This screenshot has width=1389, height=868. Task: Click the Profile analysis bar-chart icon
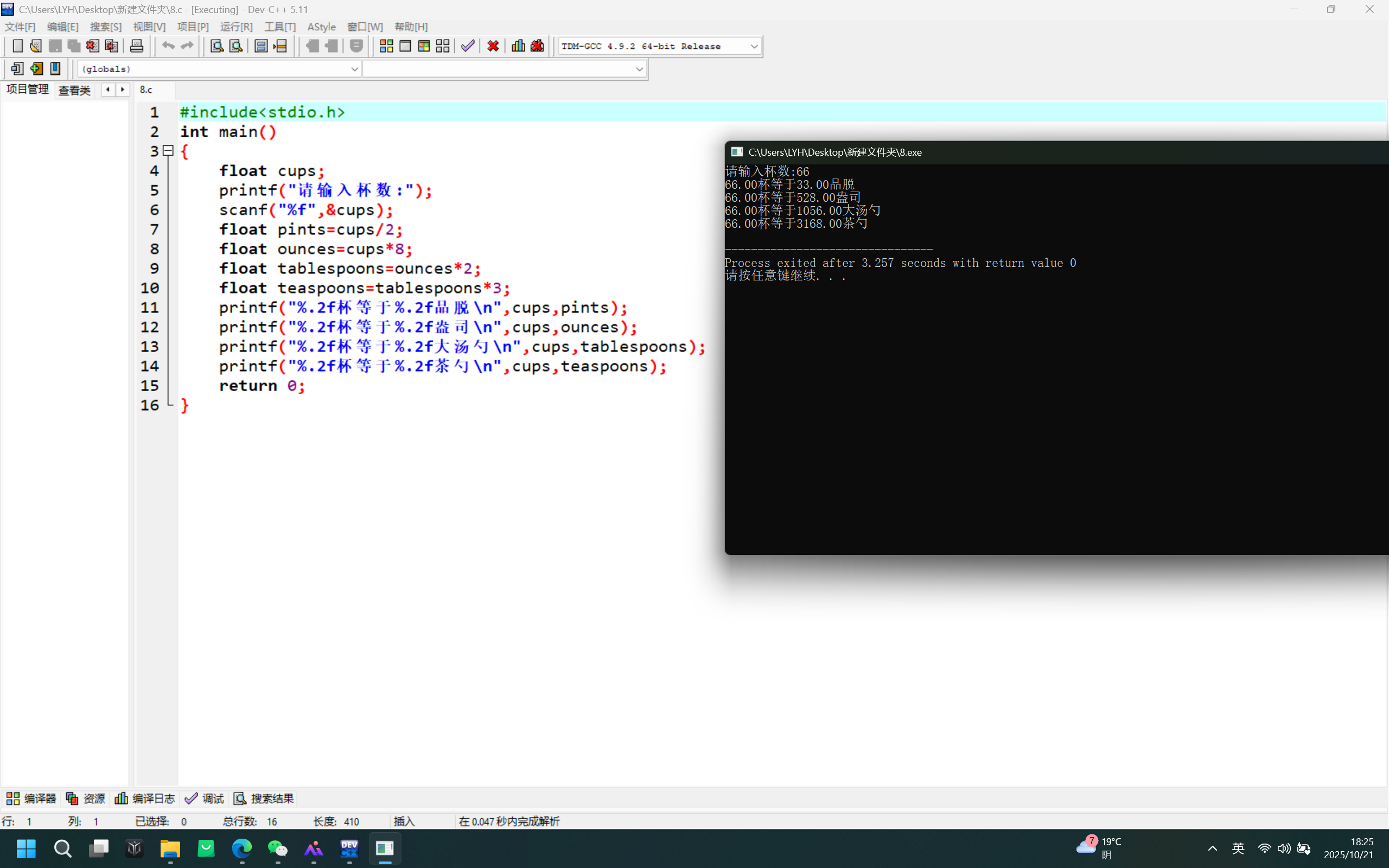[518, 46]
